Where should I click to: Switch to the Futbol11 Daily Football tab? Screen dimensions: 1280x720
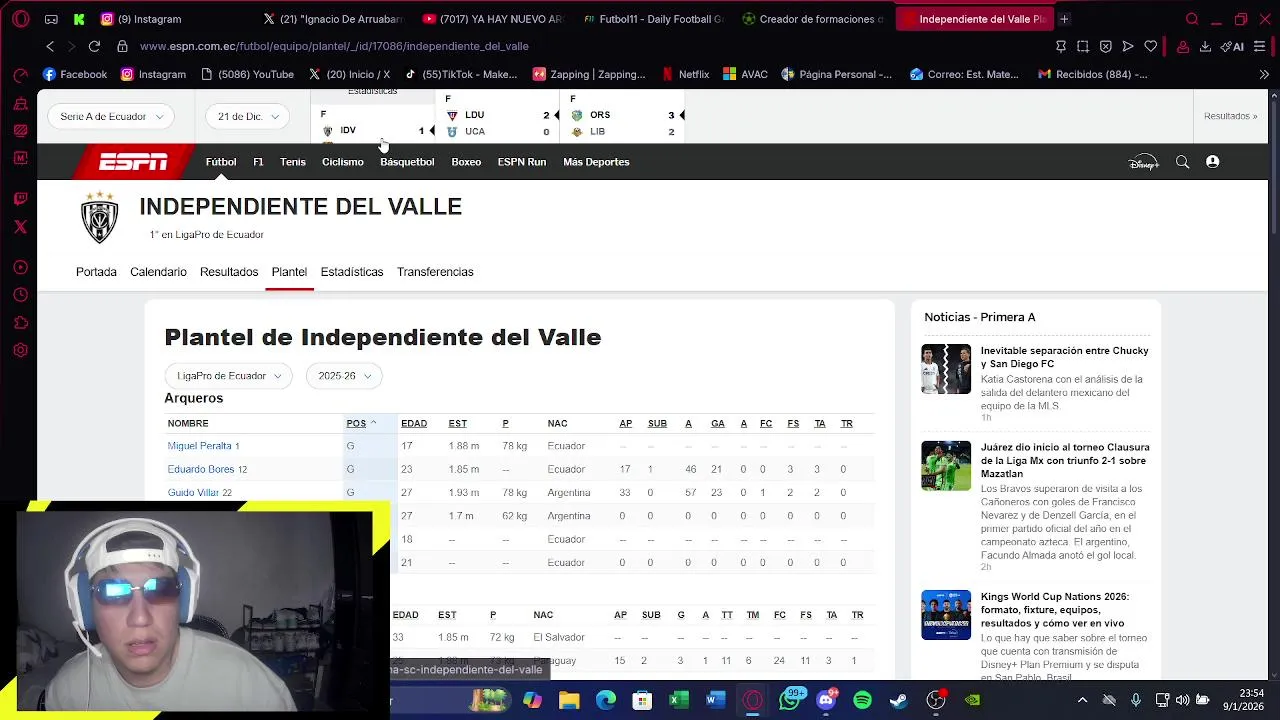tap(653, 19)
